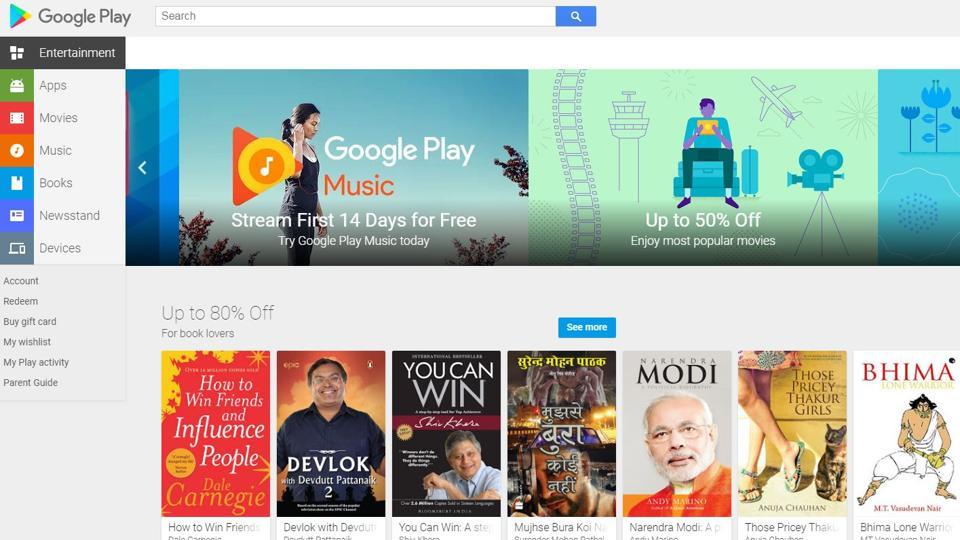This screenshot has width=960, height=540.
Task: Open the Google Play Music banner
Action: 353,167
